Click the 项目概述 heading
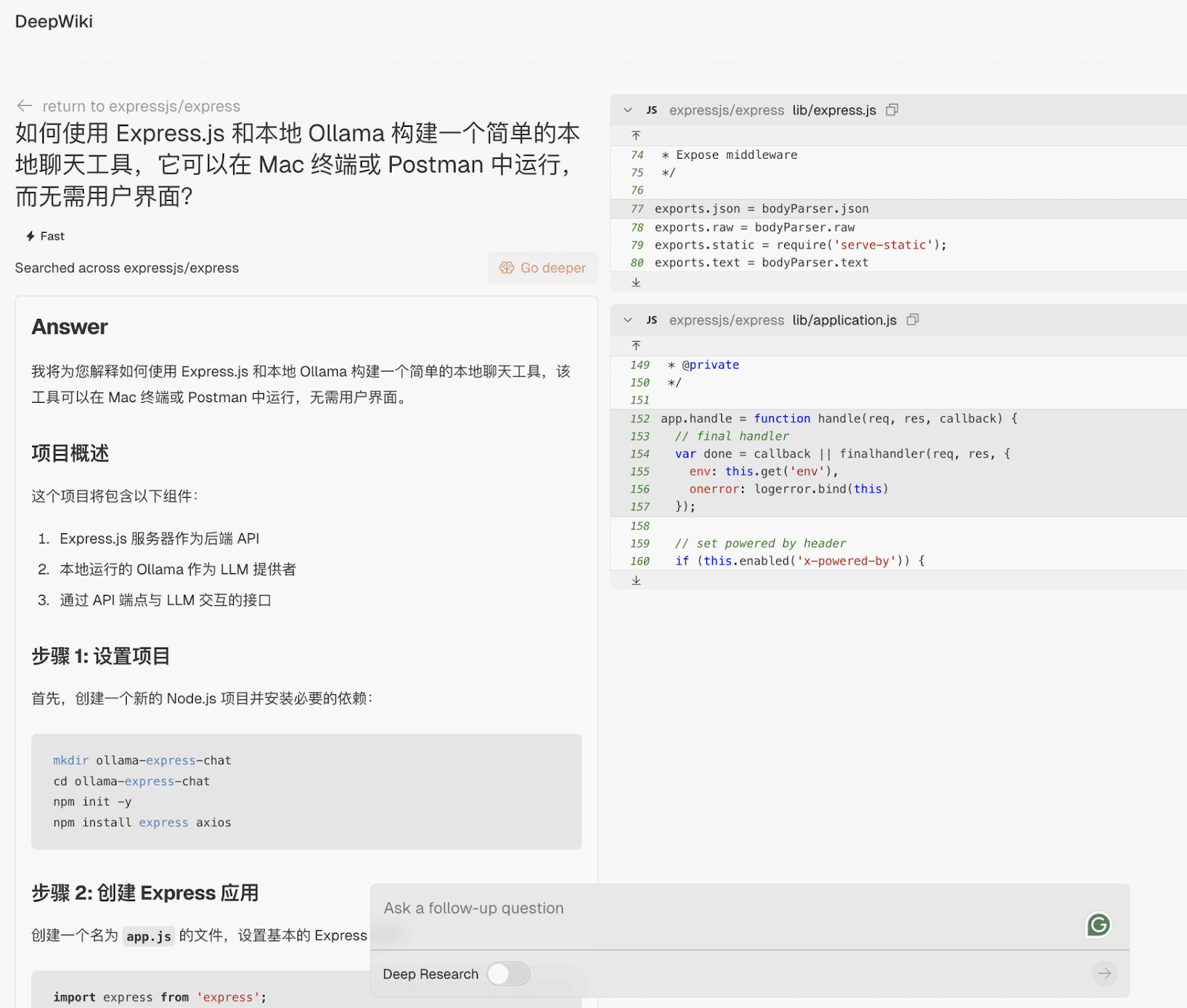This screenshot has width=1187, height=1008. [70, 453]
